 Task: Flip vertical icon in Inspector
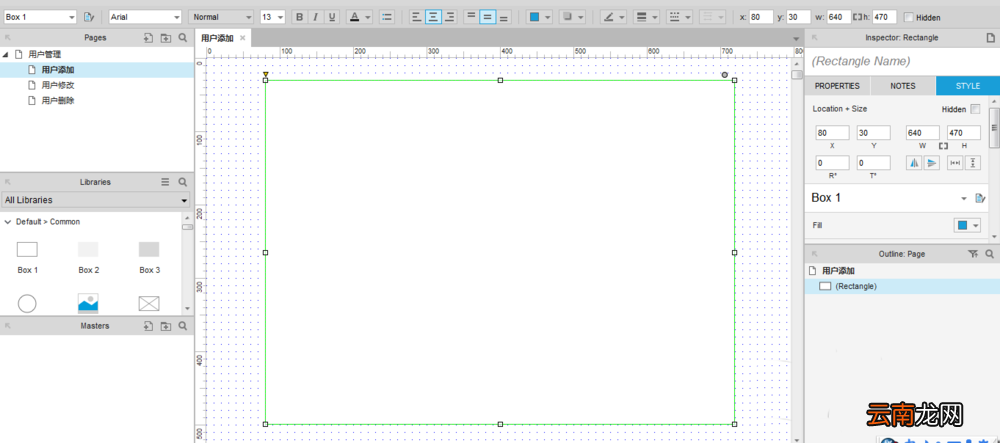(x=932, y=163)
